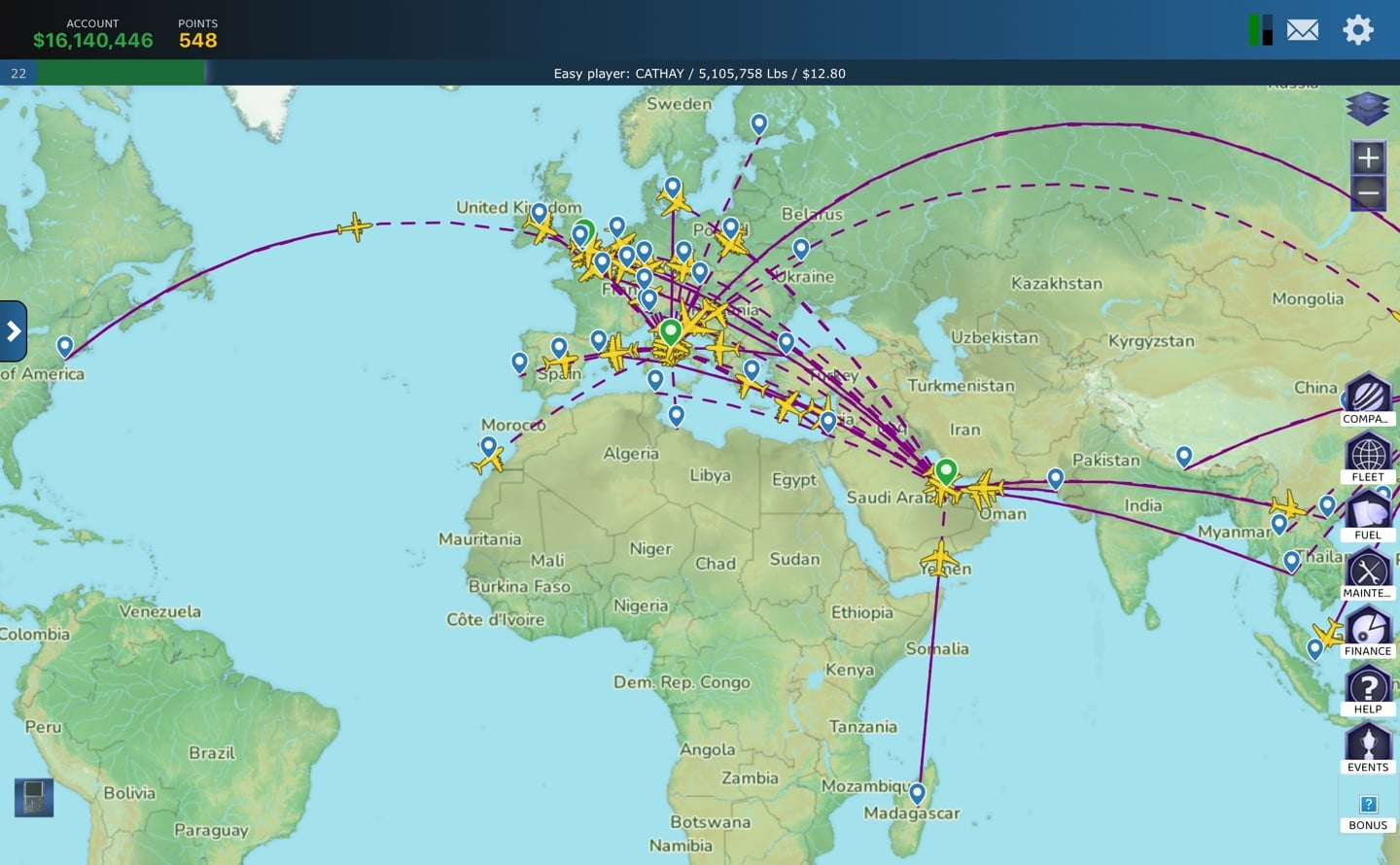Open the BONUS button
This screenshot has height=865, width=1400.
(1368, 813)
